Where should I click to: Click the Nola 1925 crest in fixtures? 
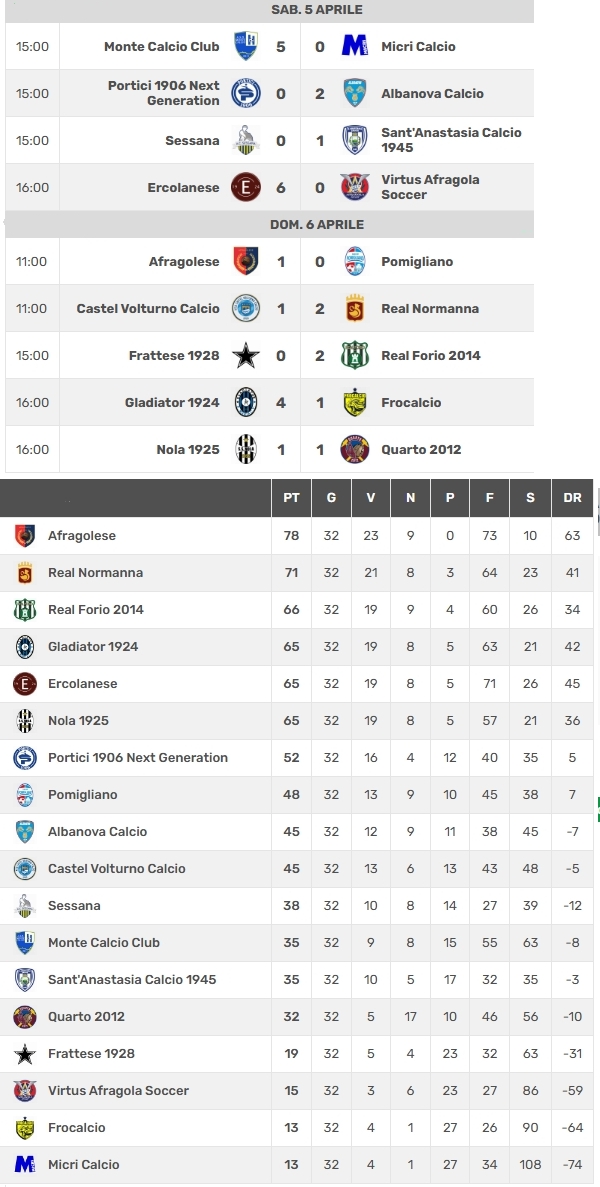click(x=246, y=449)
